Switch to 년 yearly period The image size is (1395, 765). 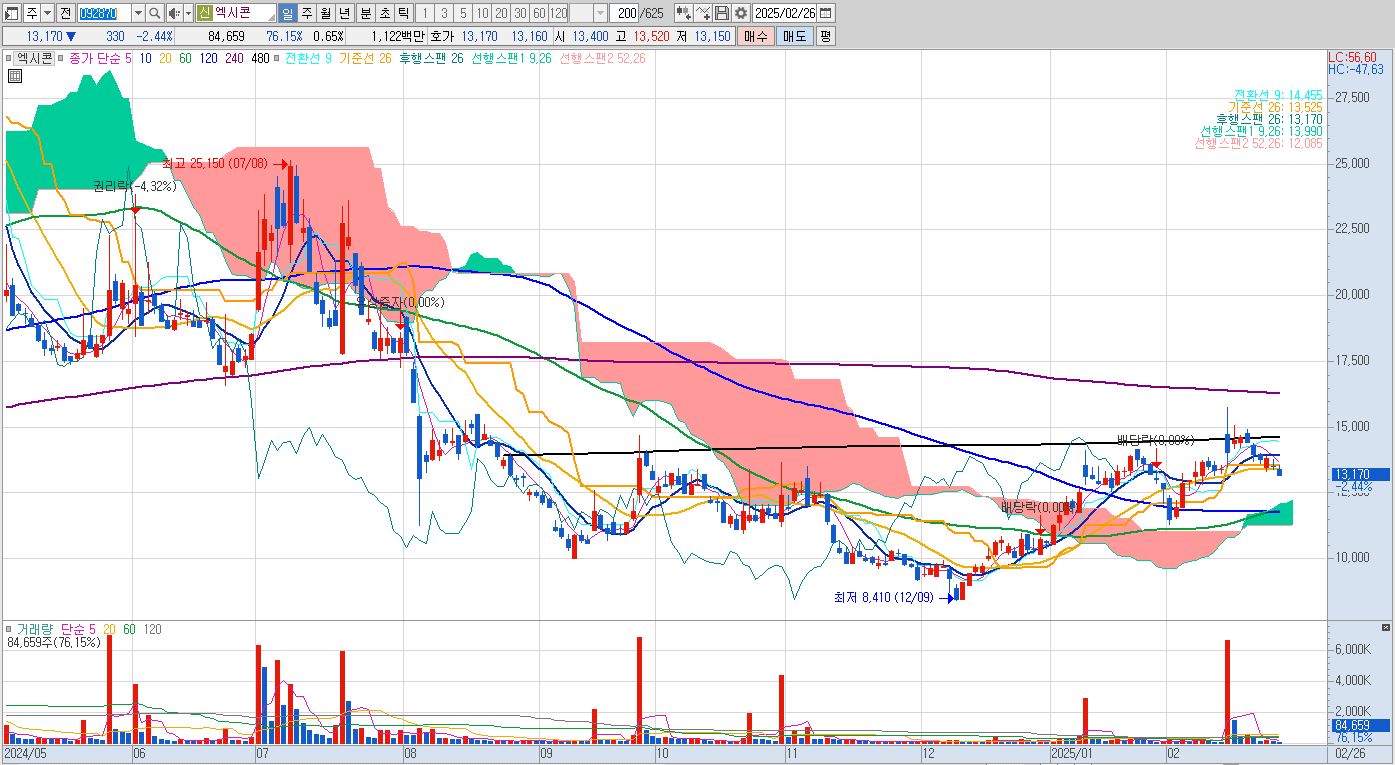click(x=345, y=13)
